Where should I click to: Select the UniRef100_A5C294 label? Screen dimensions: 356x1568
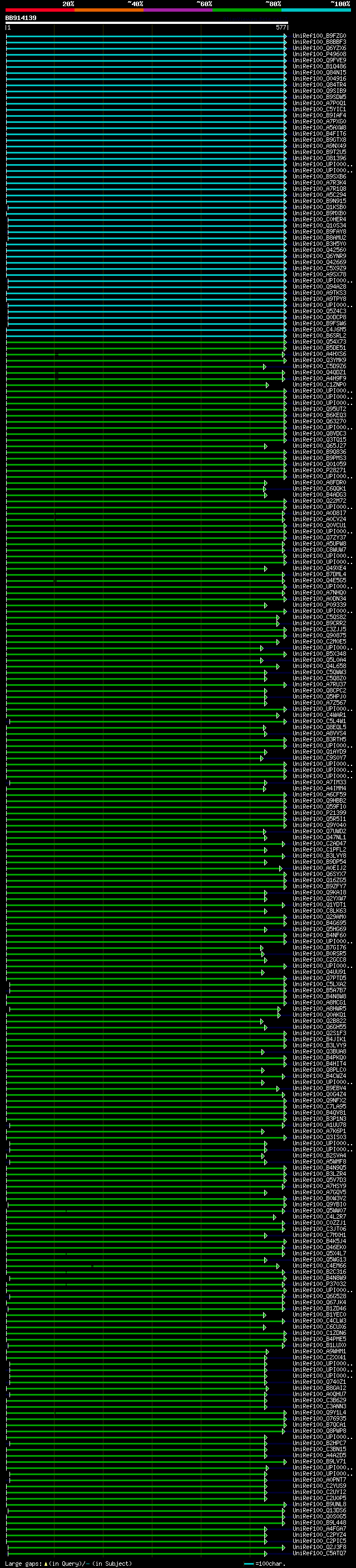click(319, 195)
